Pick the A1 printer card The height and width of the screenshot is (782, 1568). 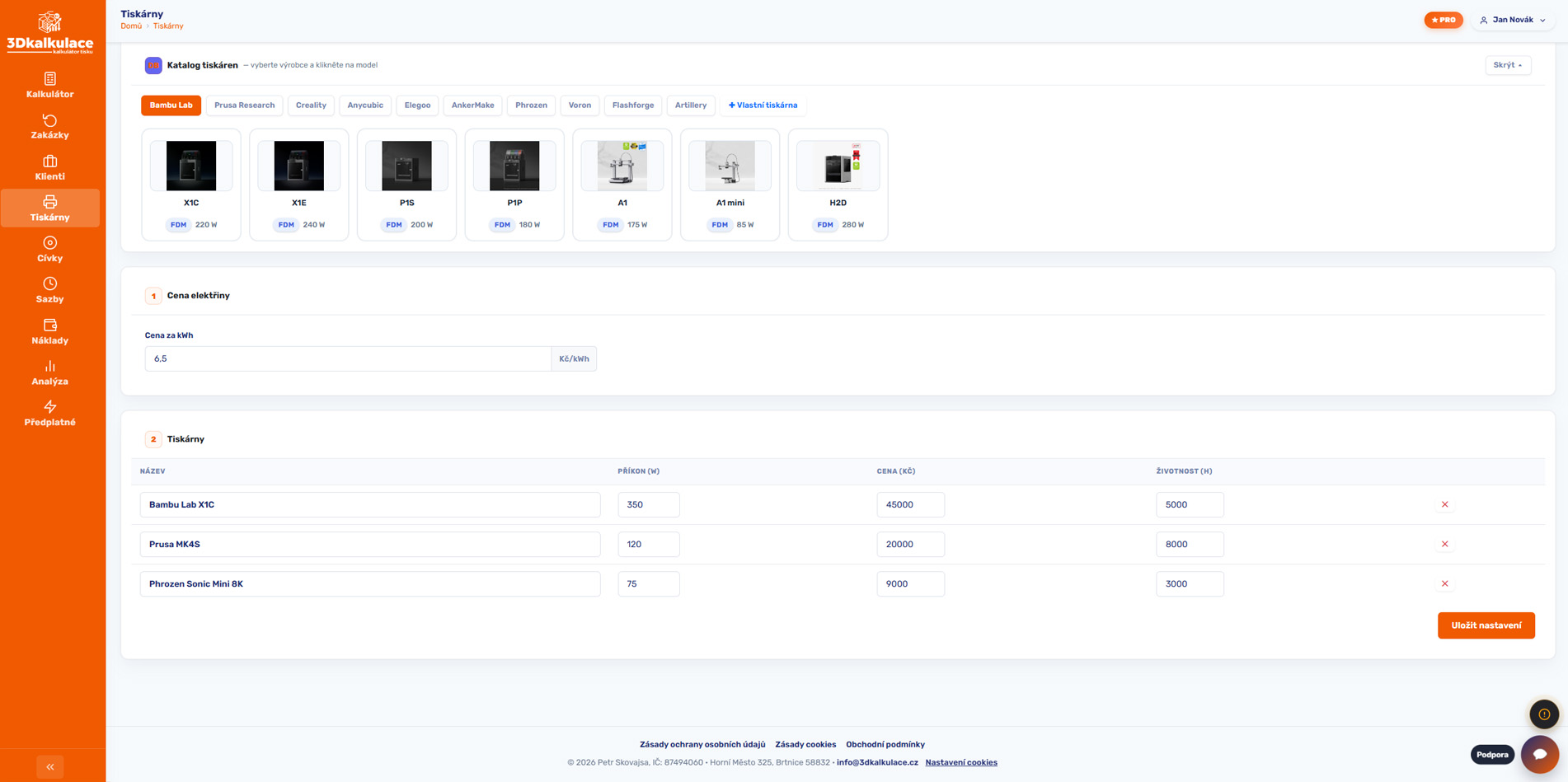coord(622,185)
